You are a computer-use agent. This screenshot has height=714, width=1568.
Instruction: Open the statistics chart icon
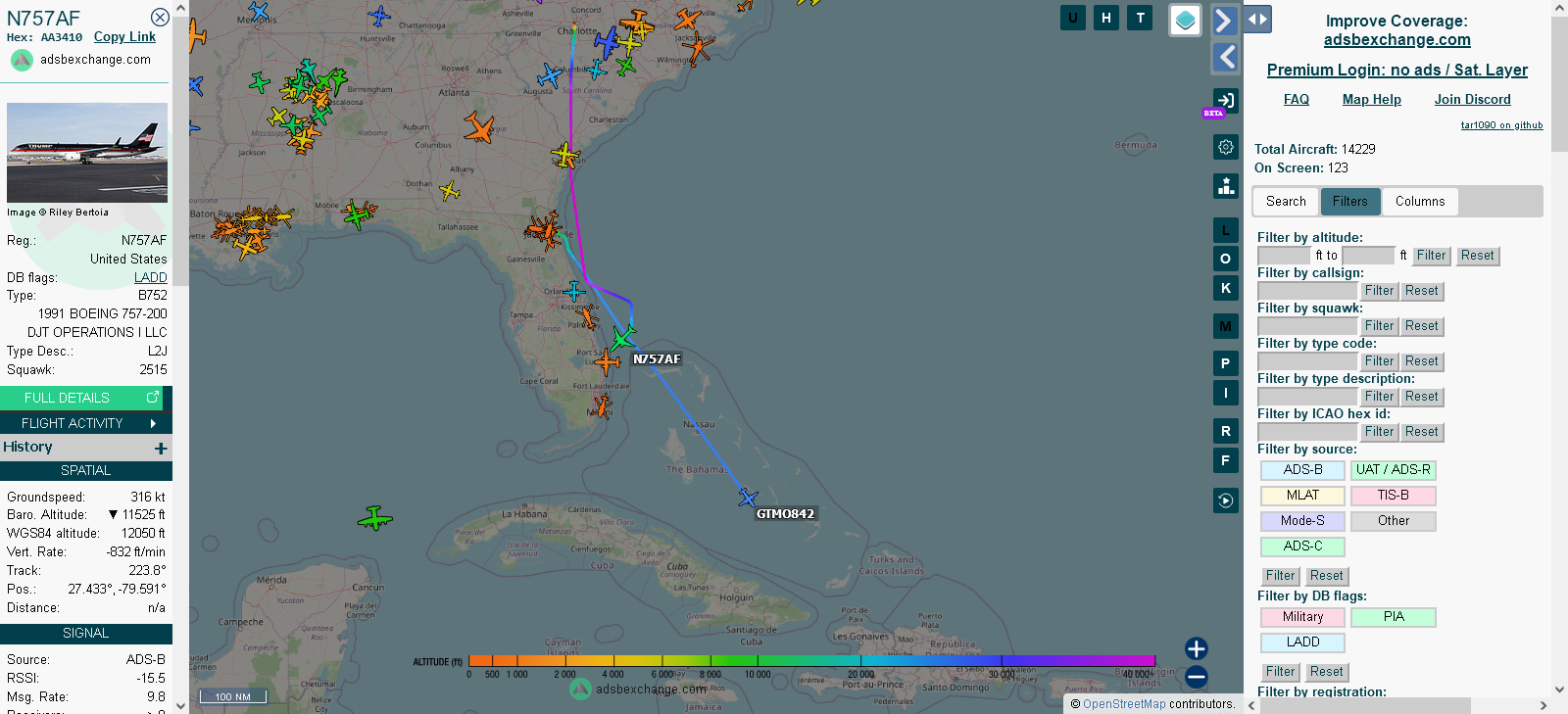(1226, 186)
